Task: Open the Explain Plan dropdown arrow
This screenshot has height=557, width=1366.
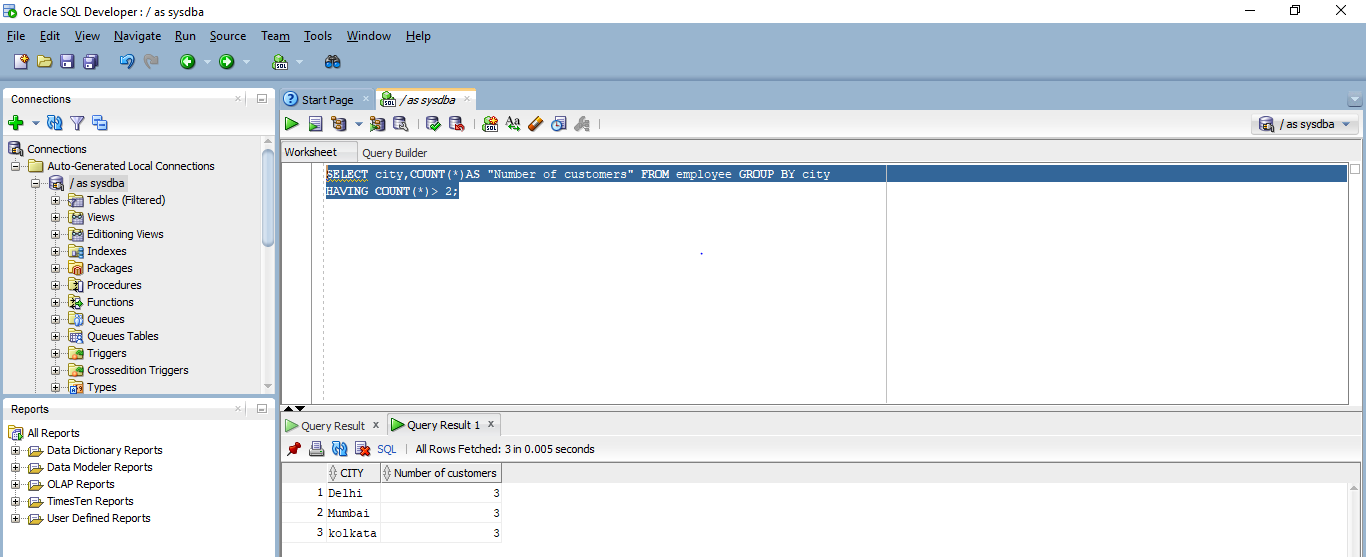Action: point(358,124)
